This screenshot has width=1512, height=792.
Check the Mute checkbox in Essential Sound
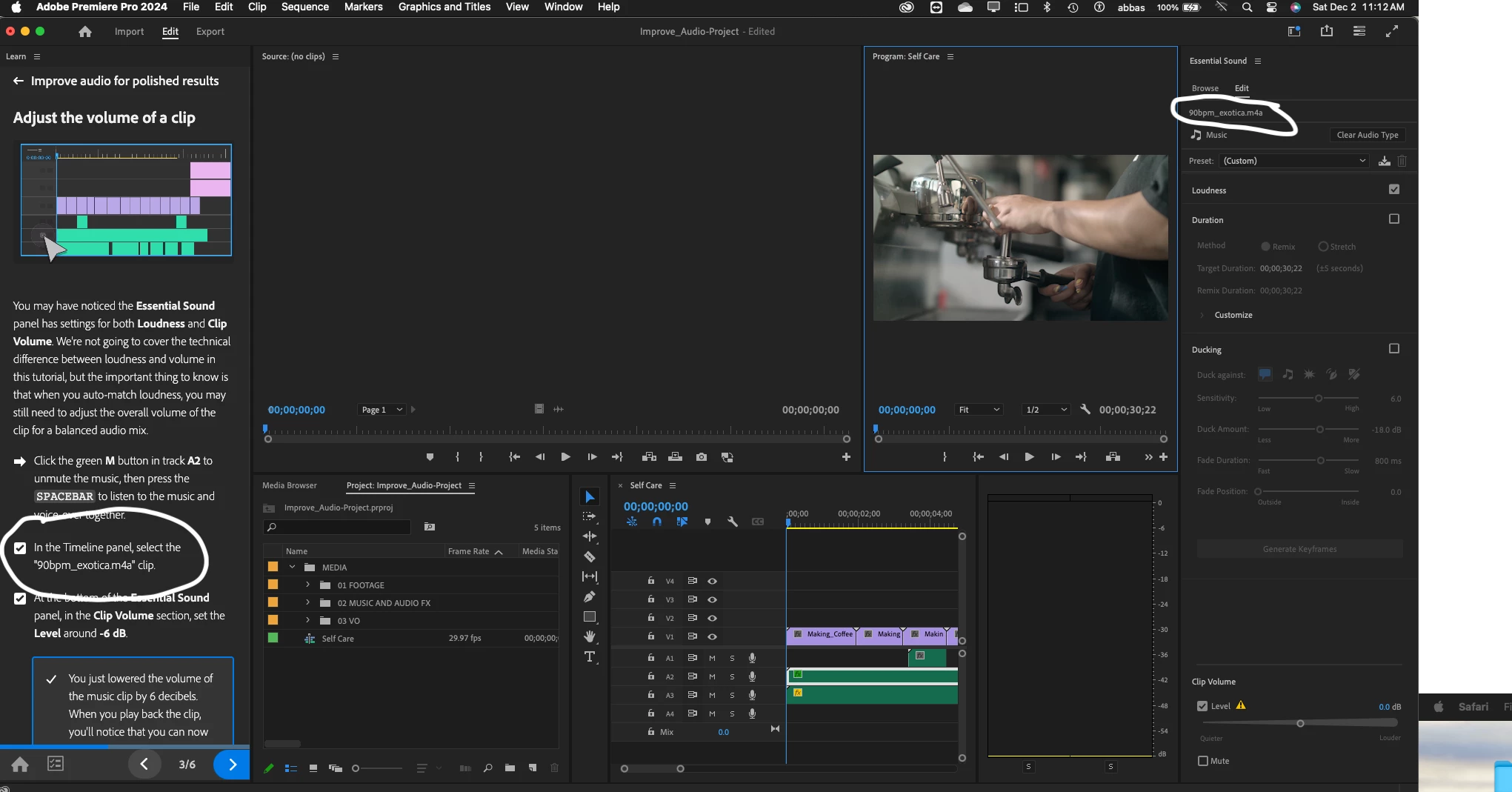point(1203,761)
